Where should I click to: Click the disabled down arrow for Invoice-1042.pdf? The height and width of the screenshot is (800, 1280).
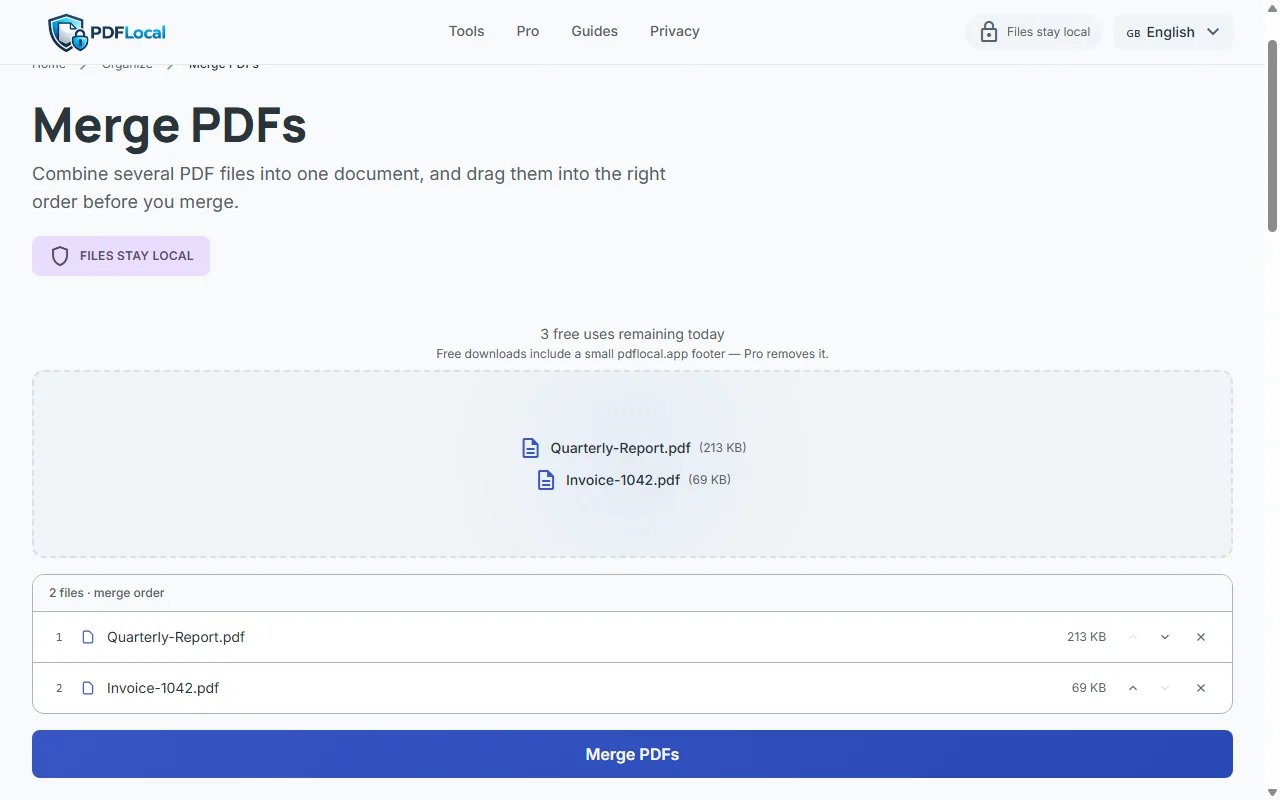pyautogui.click(x=1165, y=688)
